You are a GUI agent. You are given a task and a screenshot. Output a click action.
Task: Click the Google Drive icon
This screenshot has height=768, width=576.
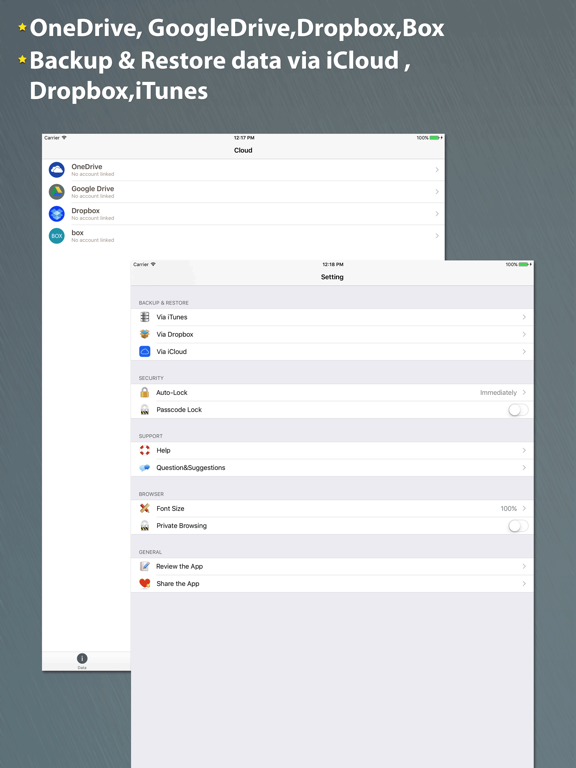click(x=57, y=192)
